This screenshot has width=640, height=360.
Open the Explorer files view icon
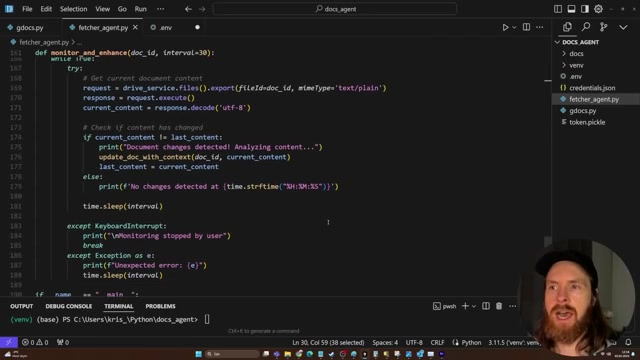click(567, 27)
